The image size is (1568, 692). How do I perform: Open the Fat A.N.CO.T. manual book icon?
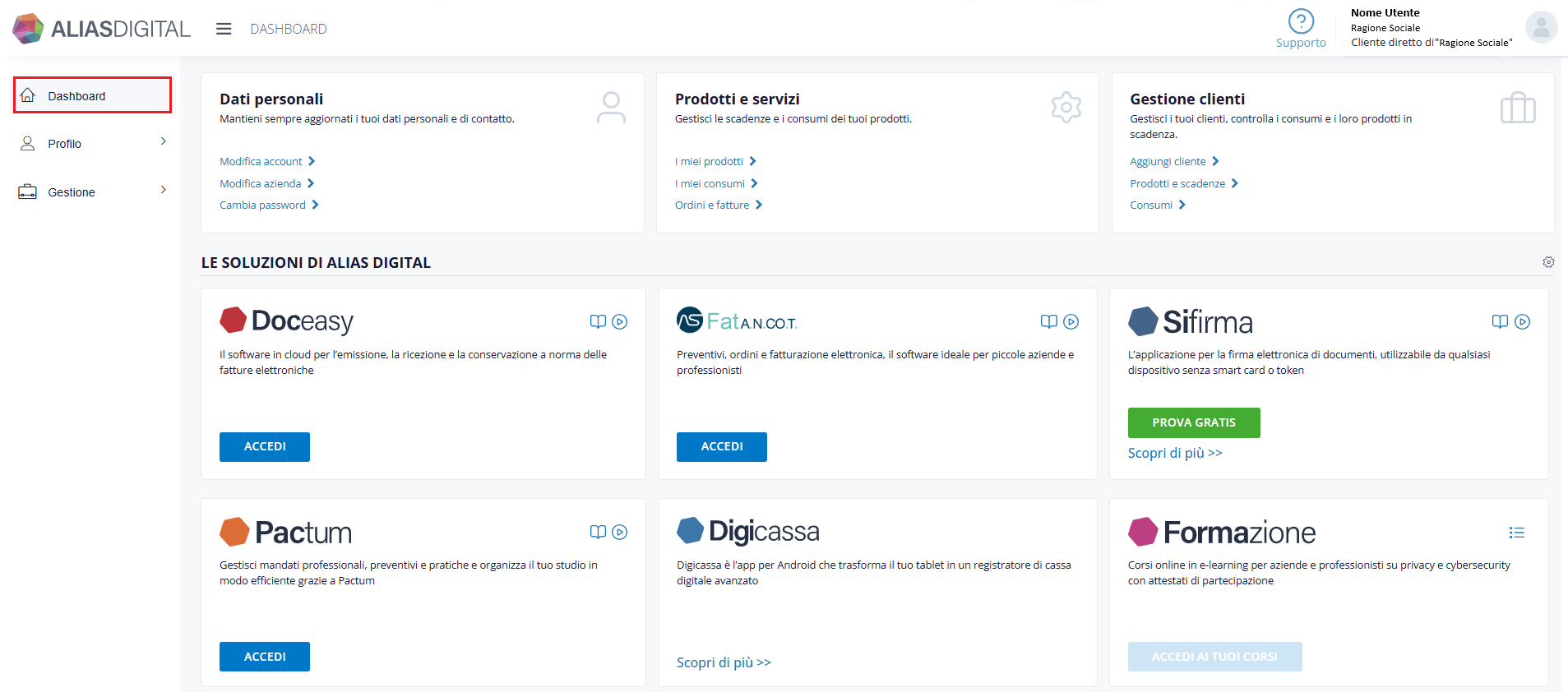click(x=1048, y=321)
